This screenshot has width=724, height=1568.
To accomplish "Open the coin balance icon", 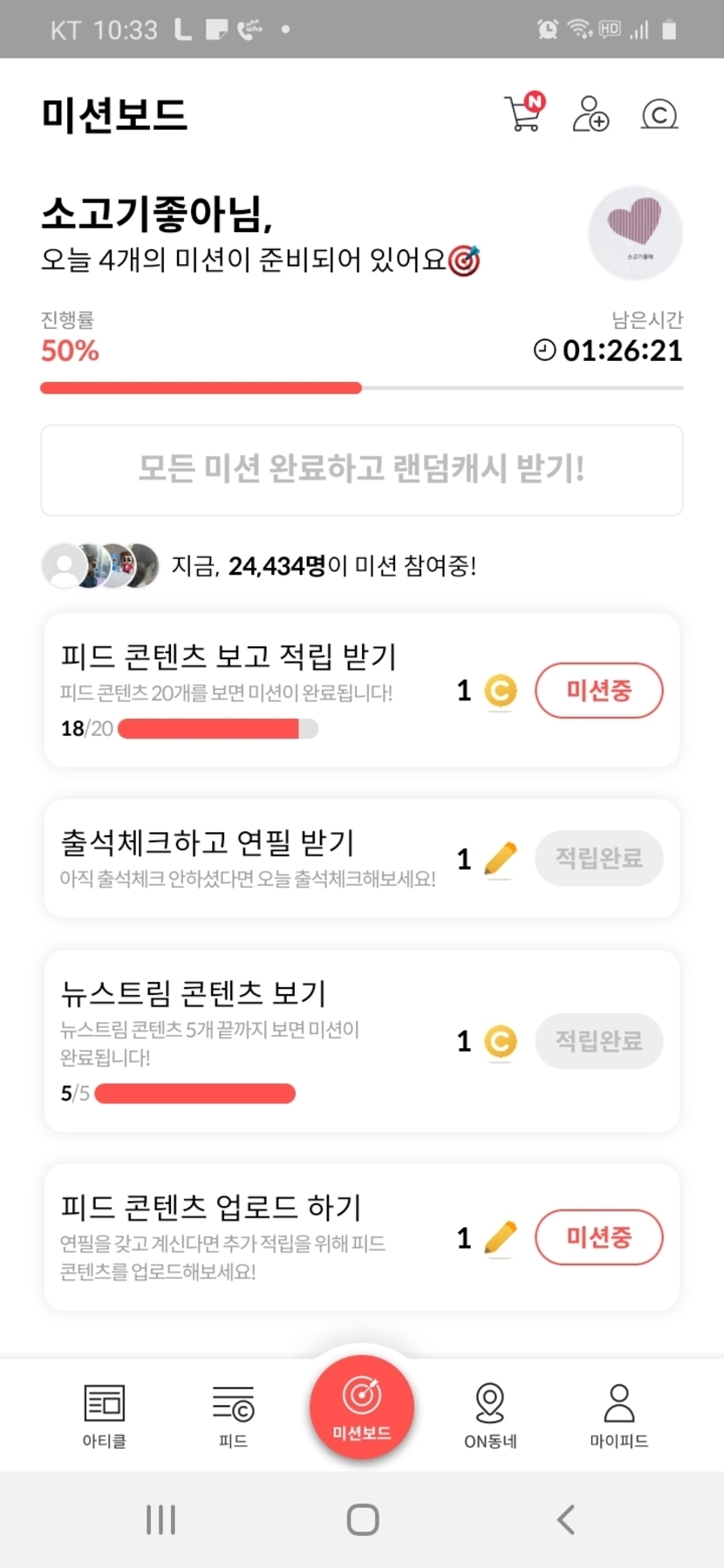I will pyautogui.click(x=659, y=114).
